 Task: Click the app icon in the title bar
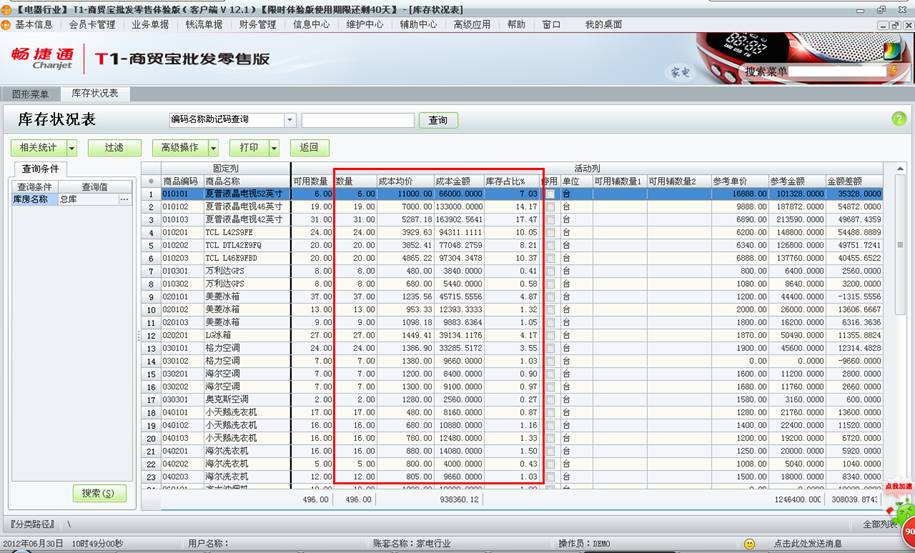pyautogui.click(x=7, y=8)
